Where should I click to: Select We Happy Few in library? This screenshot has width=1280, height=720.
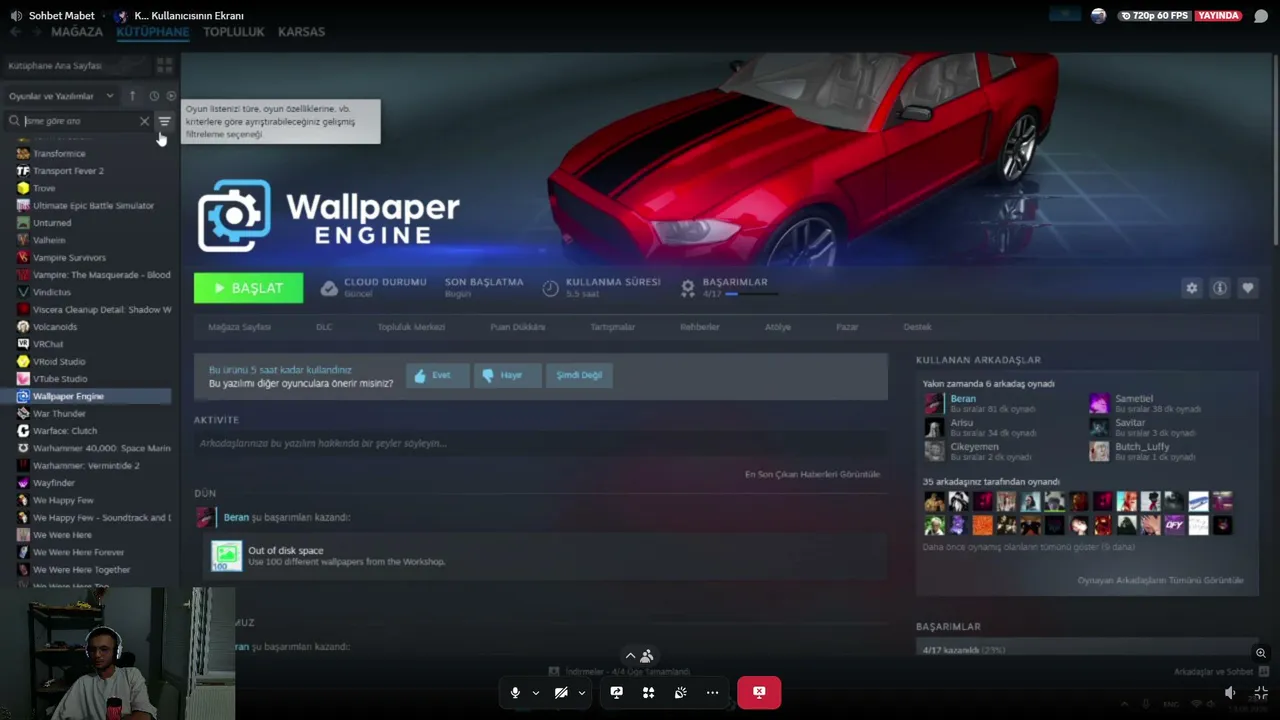pos(63,500)
